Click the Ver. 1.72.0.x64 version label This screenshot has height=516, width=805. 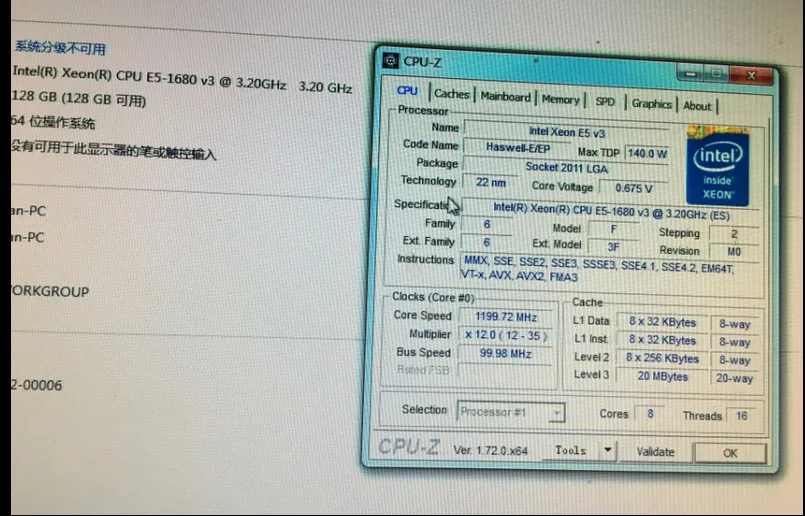click(490, 450)
